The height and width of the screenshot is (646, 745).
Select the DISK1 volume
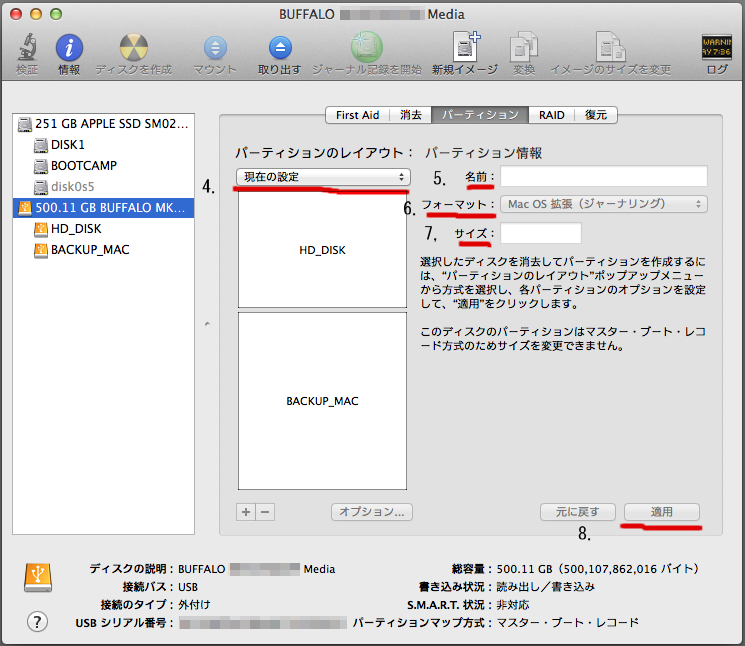103,144
